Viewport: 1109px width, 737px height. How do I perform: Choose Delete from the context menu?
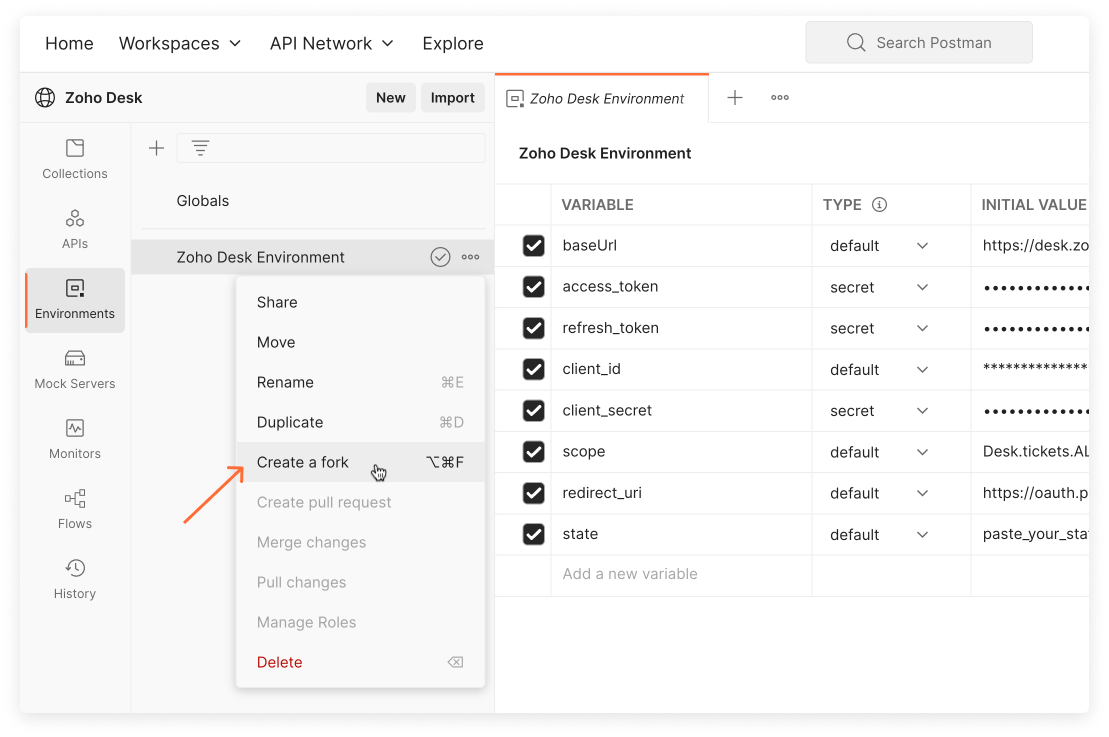[x=360, y=662]
